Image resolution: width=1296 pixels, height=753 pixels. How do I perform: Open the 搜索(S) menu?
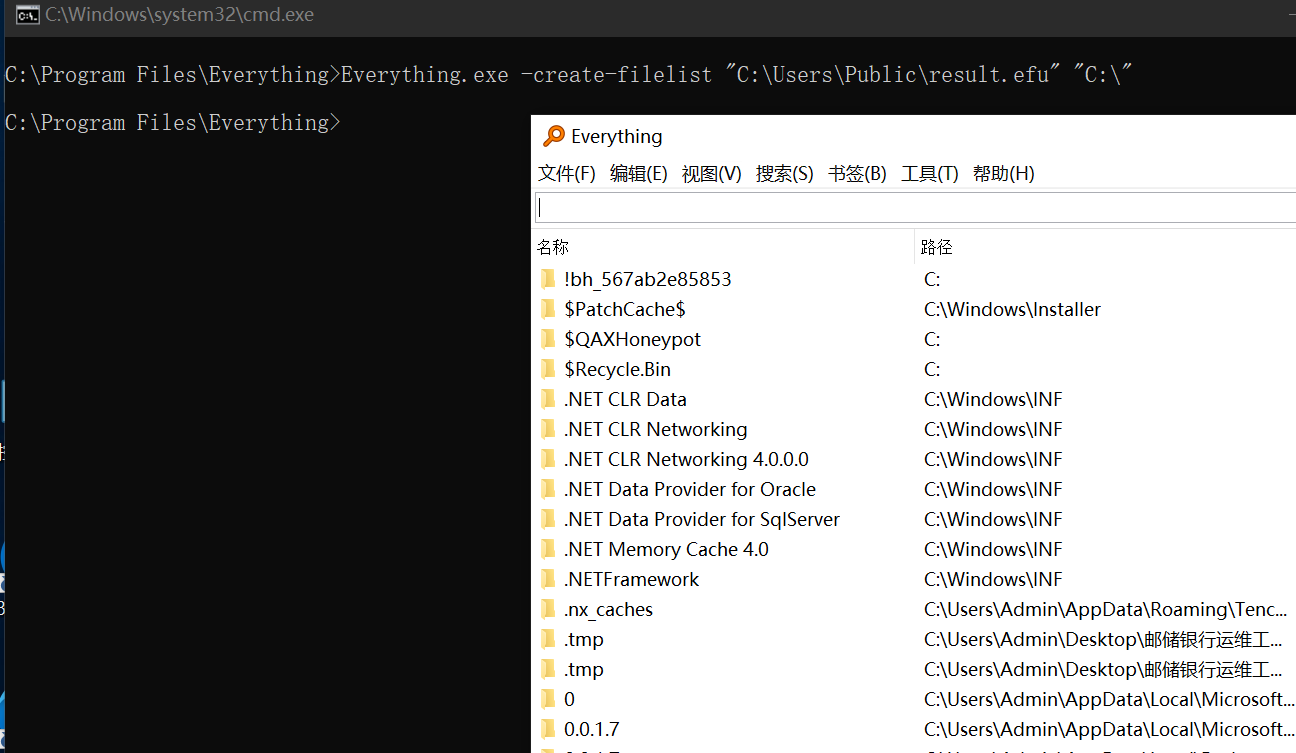[784, 174]
